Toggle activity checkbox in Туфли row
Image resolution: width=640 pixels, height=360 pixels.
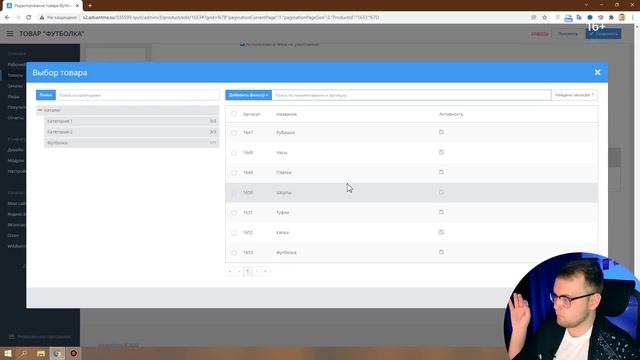pyautogui.click(x=441, y=212)
